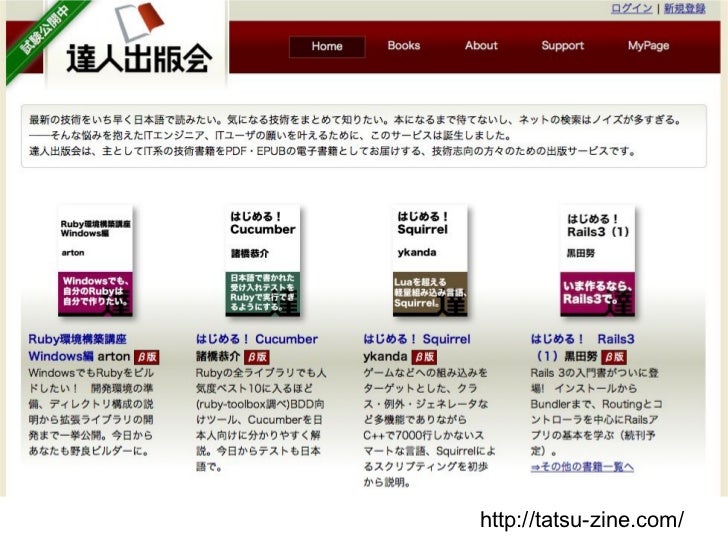Image resolution: width=728 pixels, height=546 pixels.
Task: Click the description starting Rubyの全ライブラリでも人気度
Action: [x=261, y=420]
